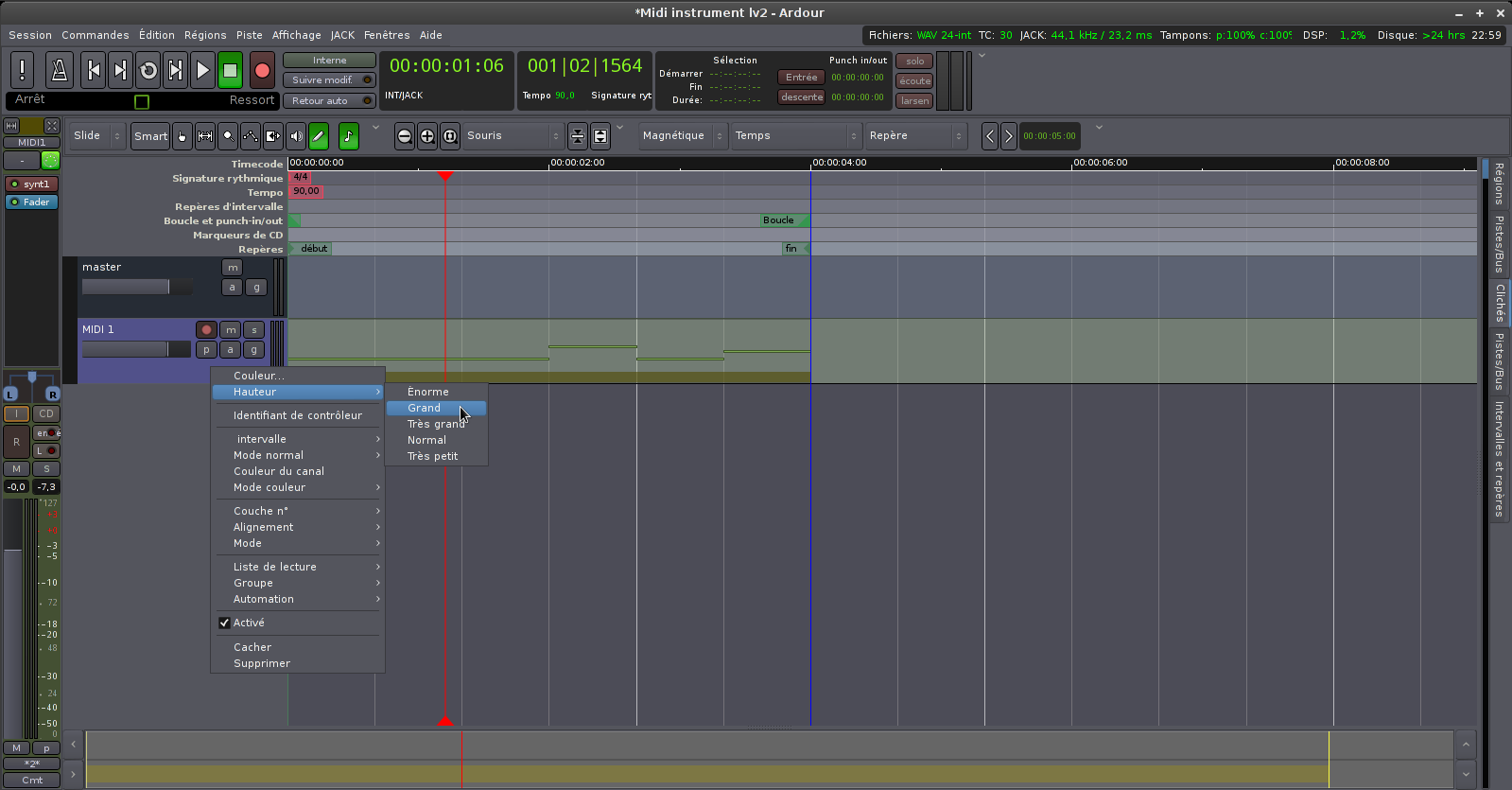The height and width of the screenshot is (790, 1512).
Task: Toggle the Activé checkbox in context menu
Action: (x=225, y=623)
